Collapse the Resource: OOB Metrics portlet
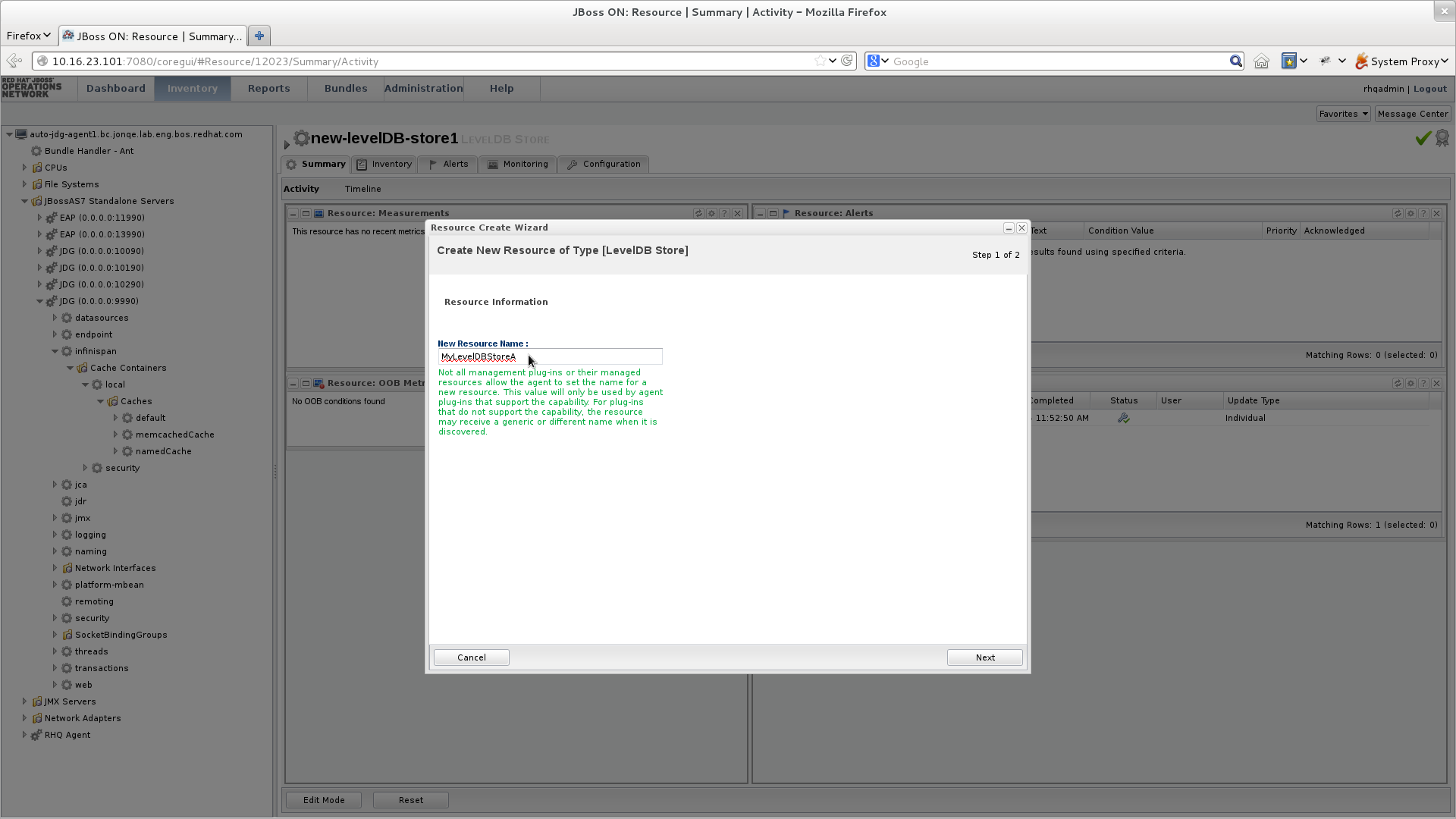Viewport: 1456px width, 819px height. (293, 383)
